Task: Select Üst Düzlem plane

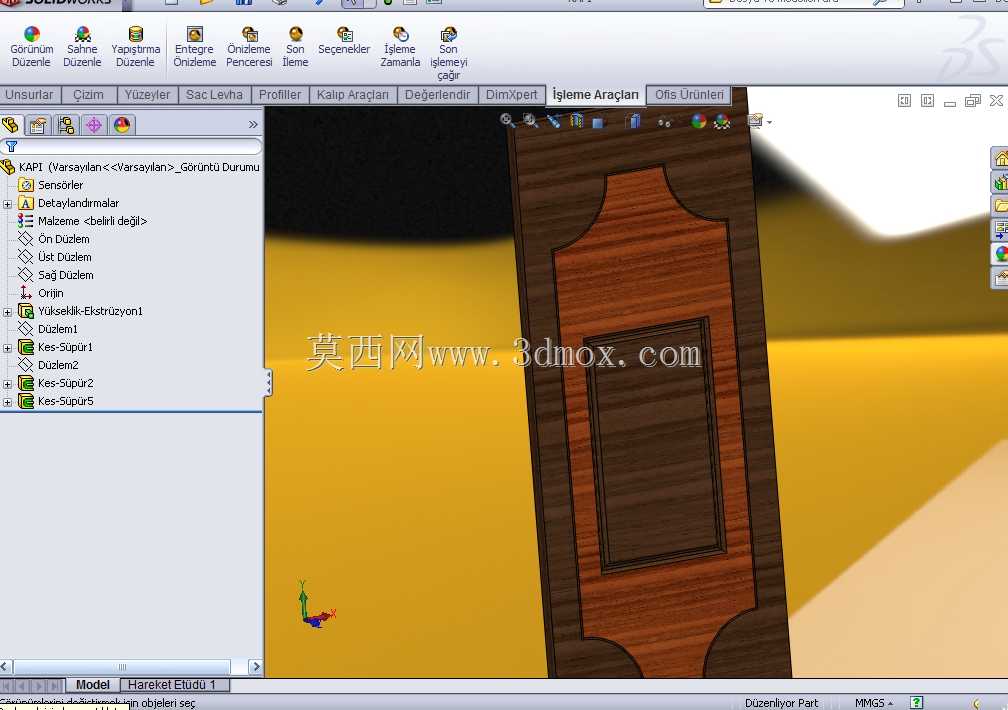Action: pyautogui.click(x=64, y=257)
